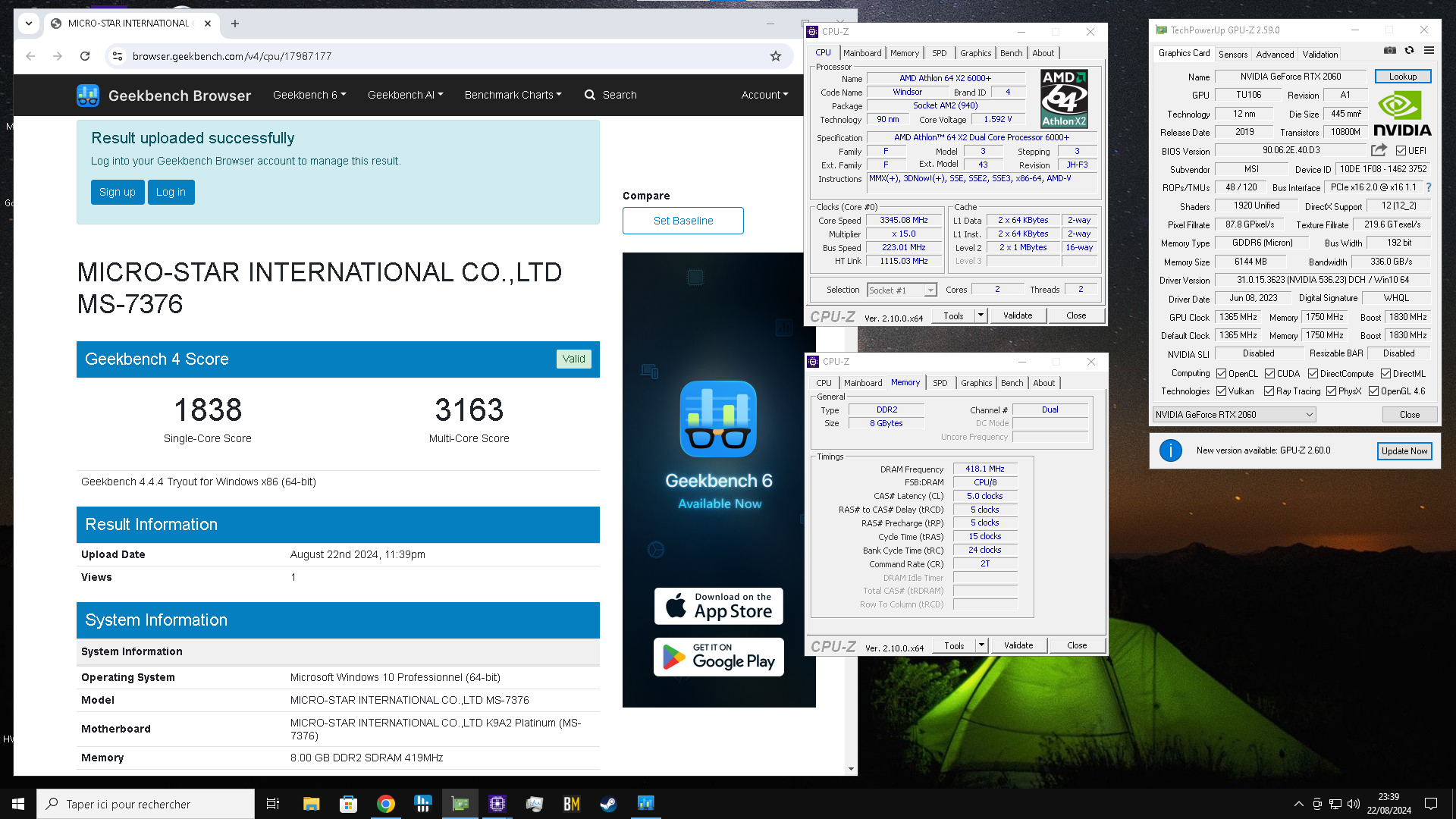Click the Bus Interface question mark icon
The width and height of the screenshot is (1456, 819).
(x=1429, y=187)
